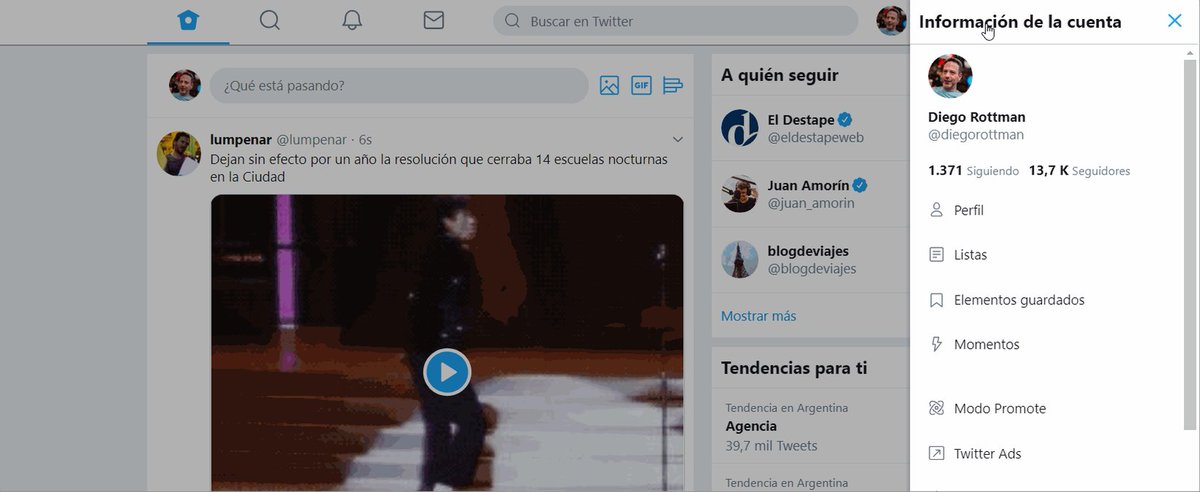The height and width of the screenshot is (492, 1200).
Task: Play the video in lumpenar's tweet
Action: point(447,372)
